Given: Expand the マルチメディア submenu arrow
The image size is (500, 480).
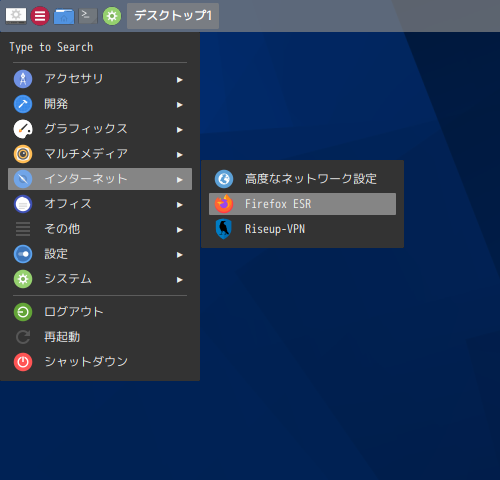Looking at the screenshot, I should [180, 155].
